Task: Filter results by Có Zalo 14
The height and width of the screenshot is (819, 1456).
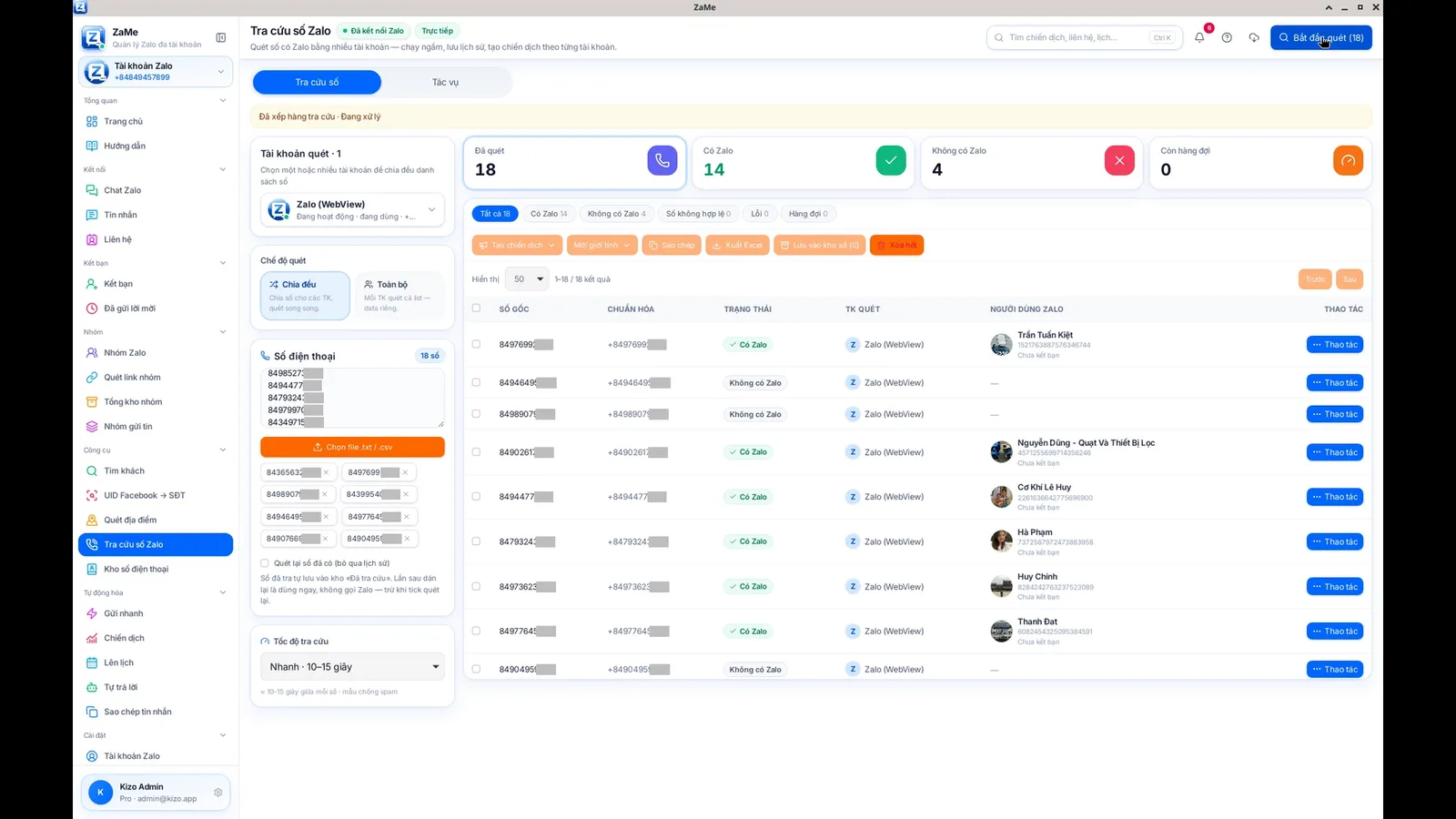Action: (549, 214)
